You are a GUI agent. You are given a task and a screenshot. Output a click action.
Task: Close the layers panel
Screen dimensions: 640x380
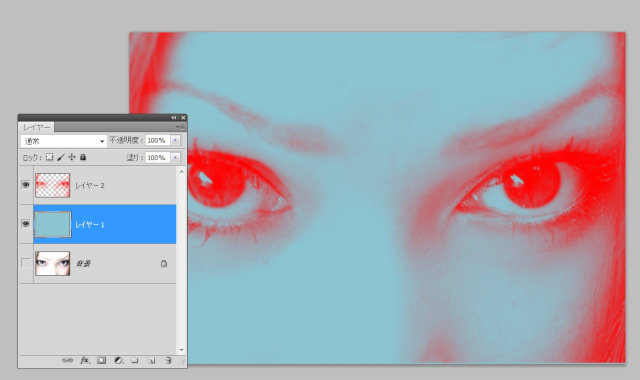click(x=183, y=118)
